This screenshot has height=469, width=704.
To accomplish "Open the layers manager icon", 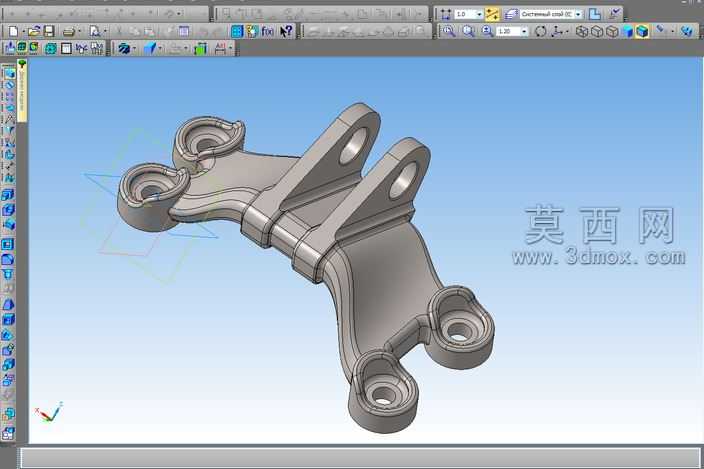I will pyautogui.click(x=511, y=14).
